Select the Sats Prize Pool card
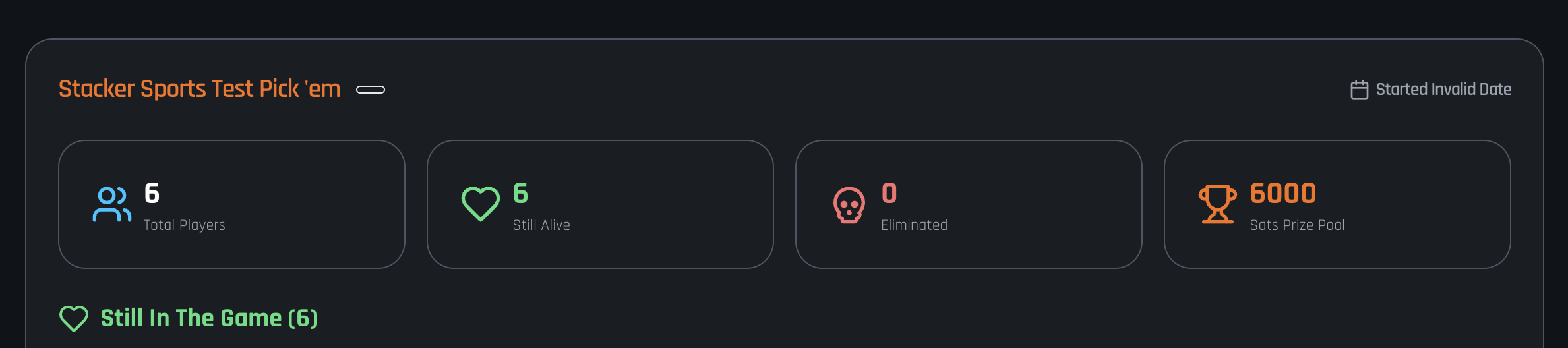The height and width of the screenshot is (348, 1568). click(x=1337, y=204)
